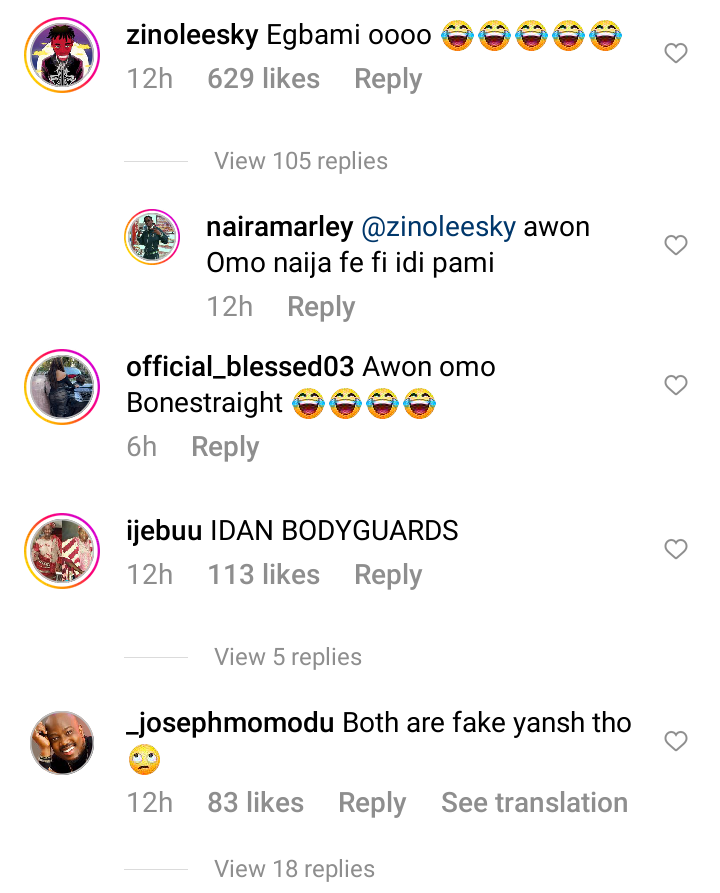
Task: Reply to nairamarley's comment
Action: (x=321, y=307)
